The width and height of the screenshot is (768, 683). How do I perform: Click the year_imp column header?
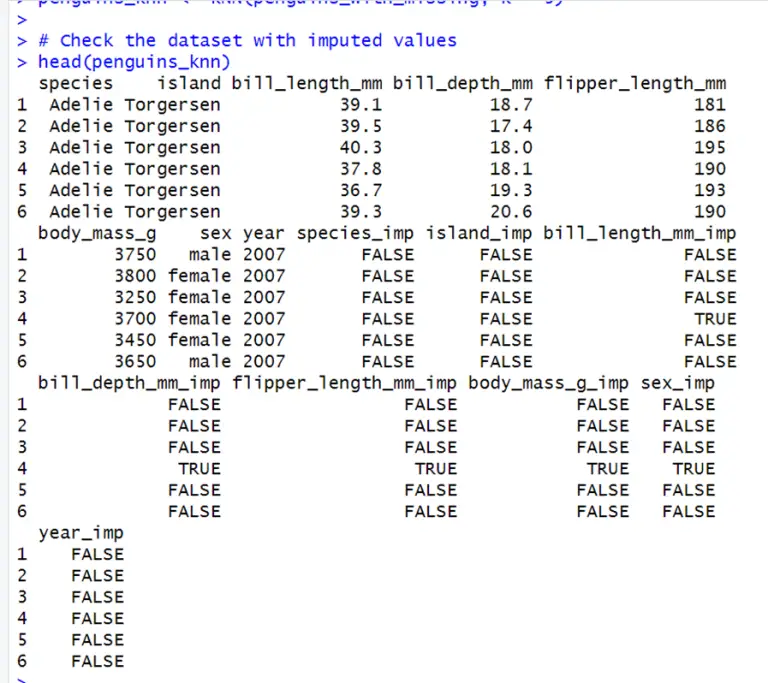(81, 533)
